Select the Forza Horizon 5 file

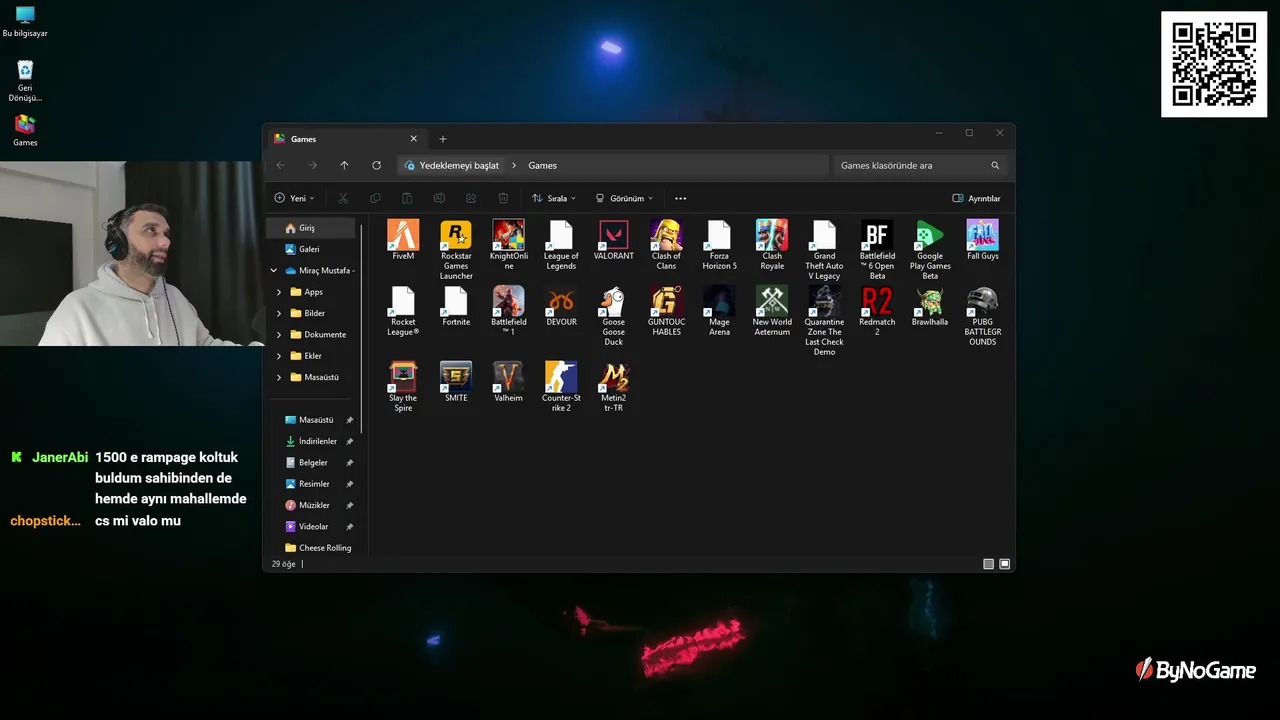pyautogui.click(x=719, y=245)
